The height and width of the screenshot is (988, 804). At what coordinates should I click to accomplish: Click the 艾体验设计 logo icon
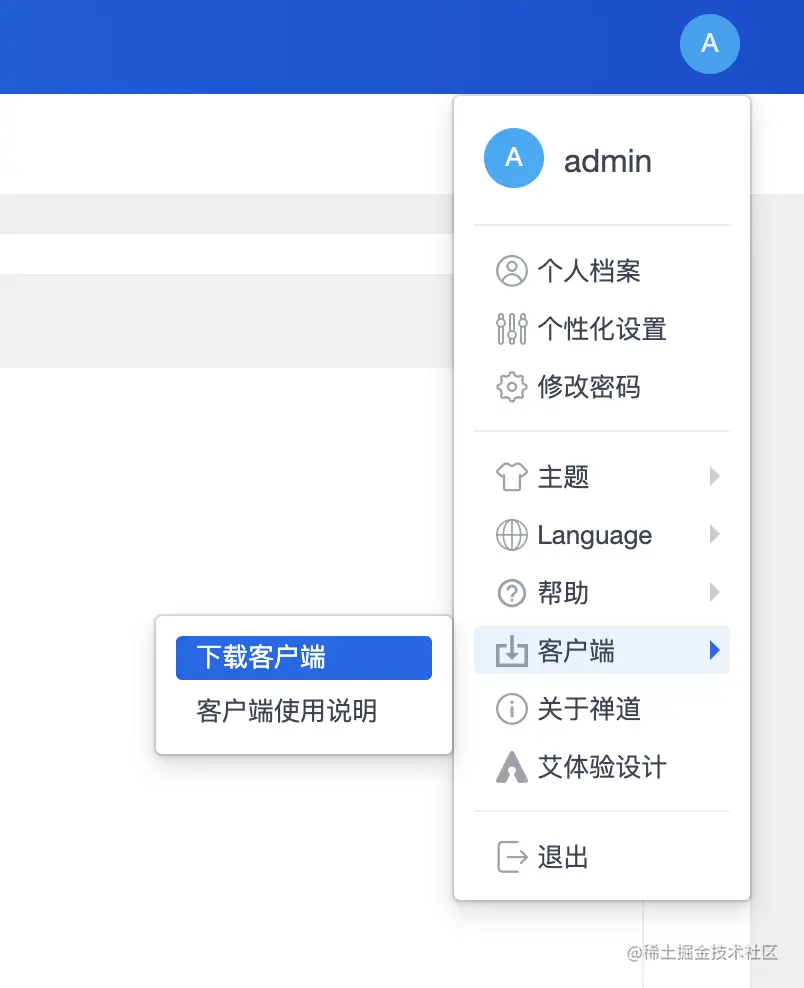tap(512, 767)
